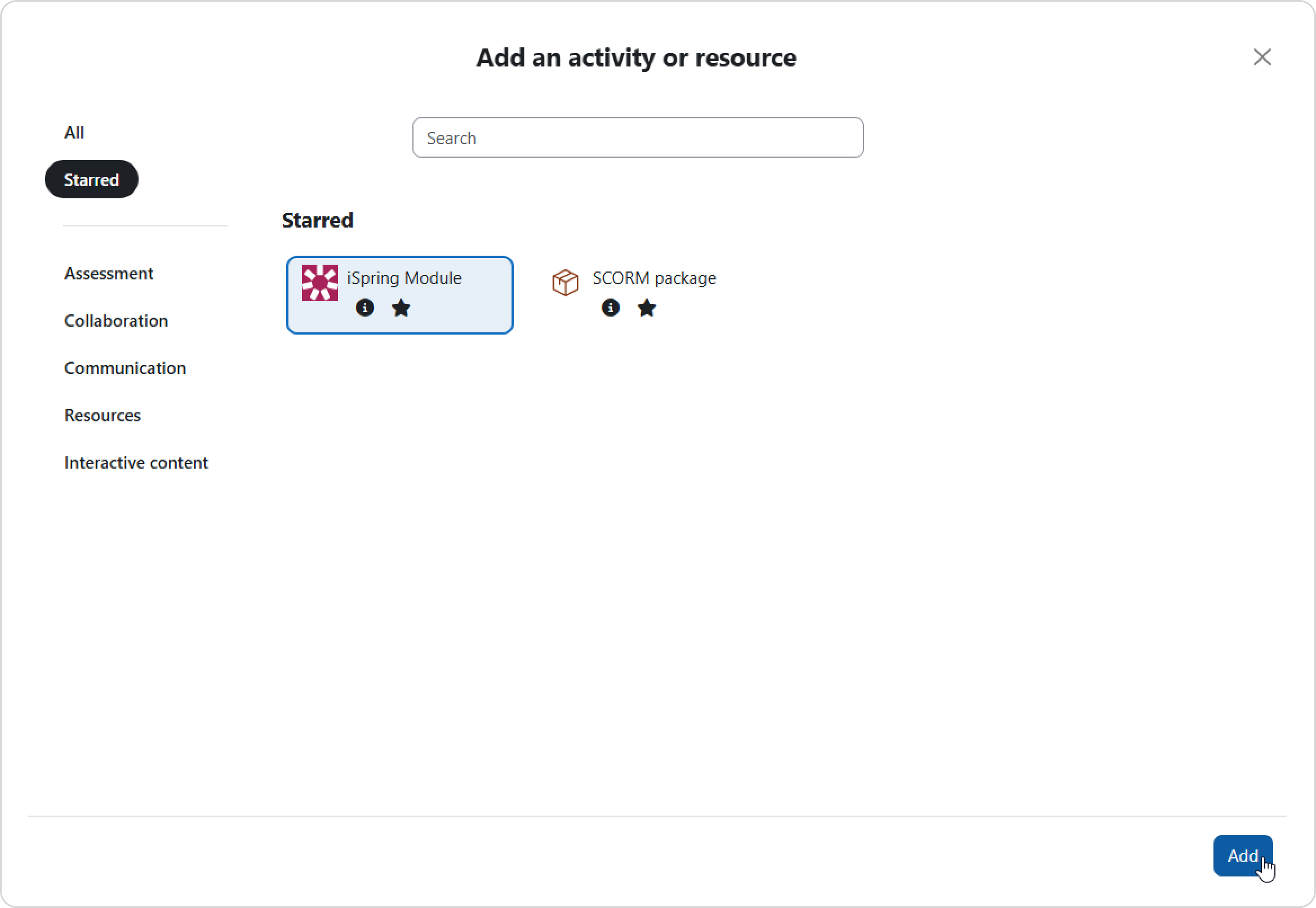View the Resources category
The width and height of the screenshot is (1316, 908).
pos(103,415)
